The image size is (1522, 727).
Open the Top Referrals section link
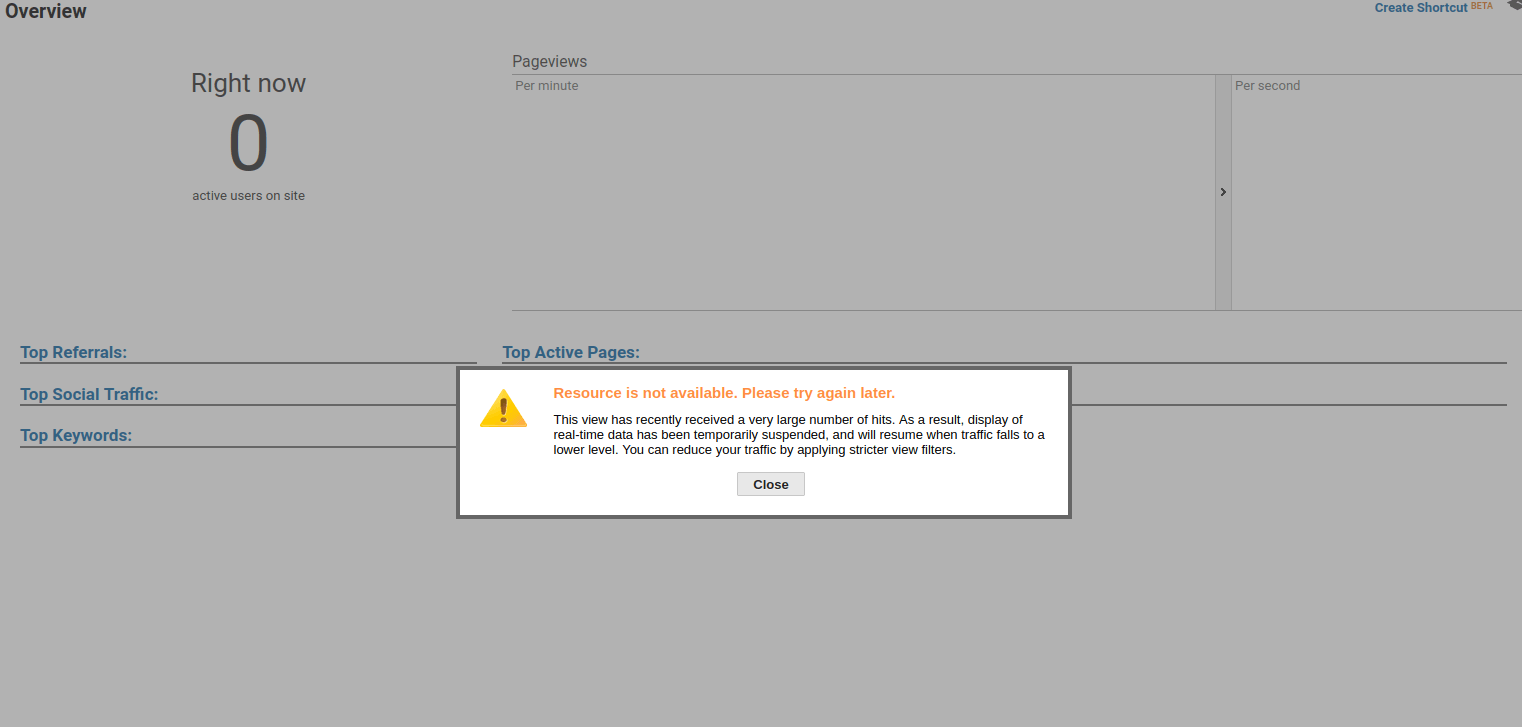pyautogui.click(x=74, y=352)
